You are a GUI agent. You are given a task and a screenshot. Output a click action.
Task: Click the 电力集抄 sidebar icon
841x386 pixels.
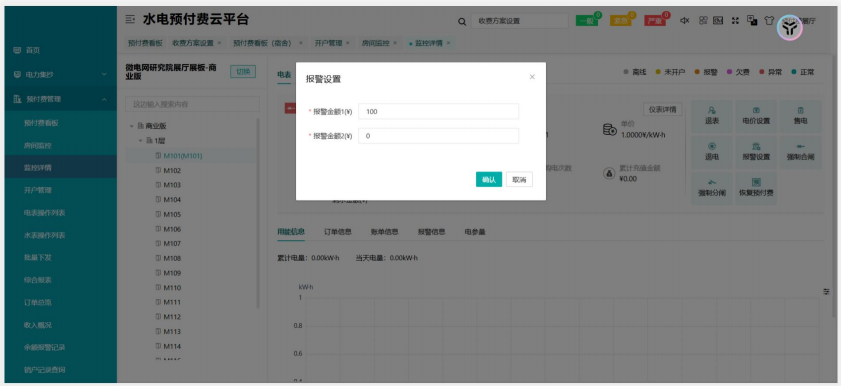(17, 75)
